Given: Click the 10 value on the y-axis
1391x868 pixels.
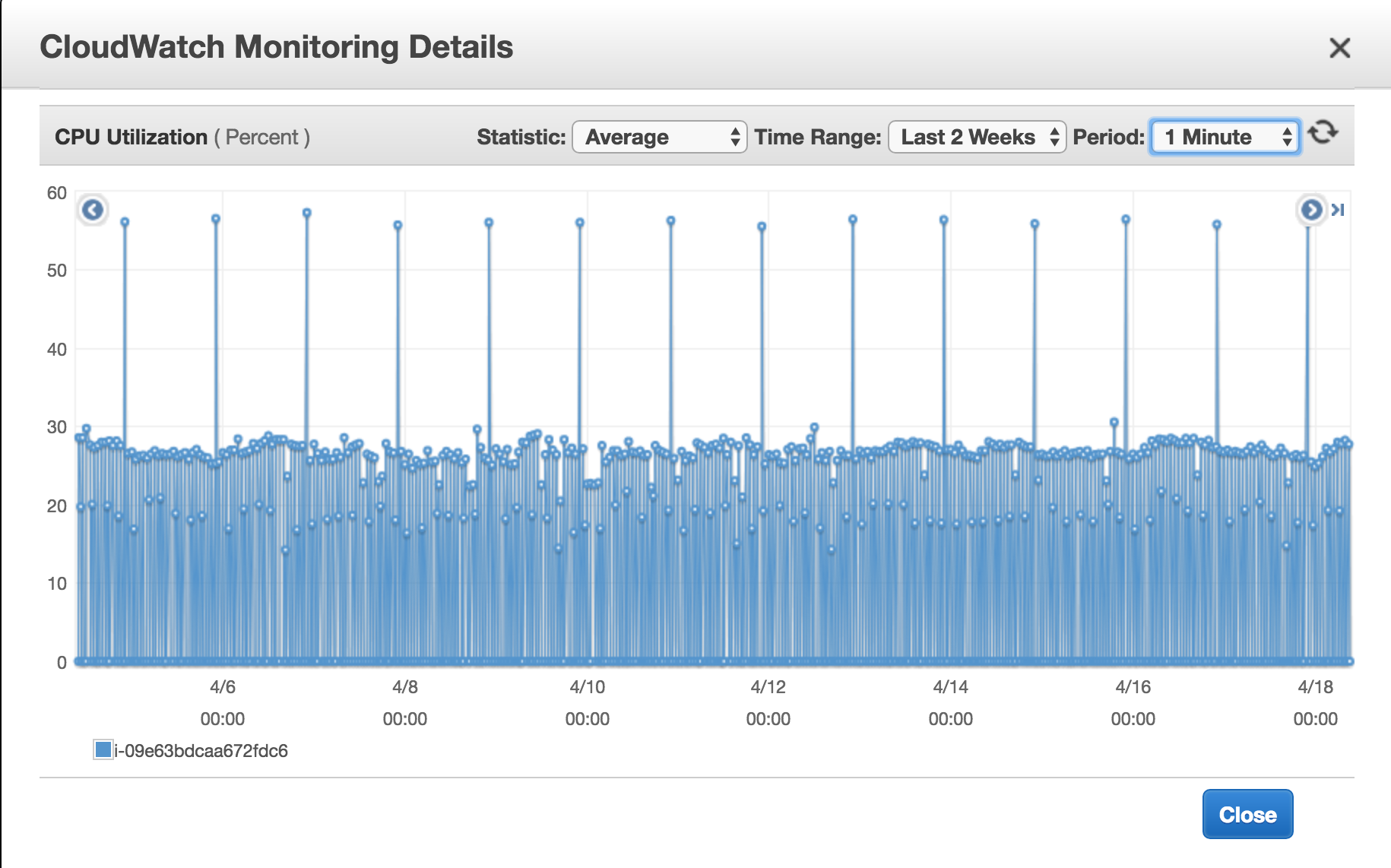Looking at the screenshot, I should [x=57, y=584].
